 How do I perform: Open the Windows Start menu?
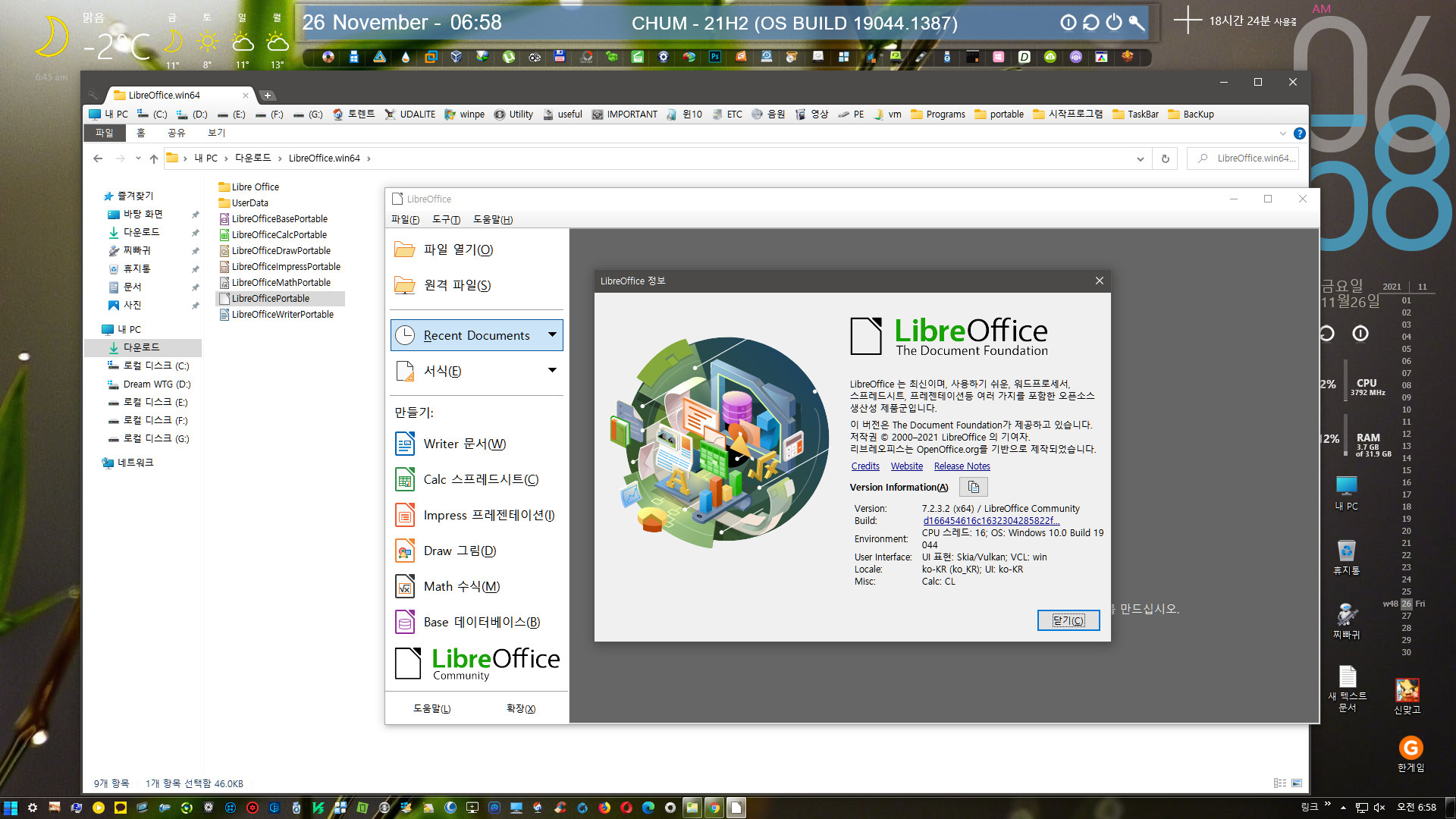(10, 808)
